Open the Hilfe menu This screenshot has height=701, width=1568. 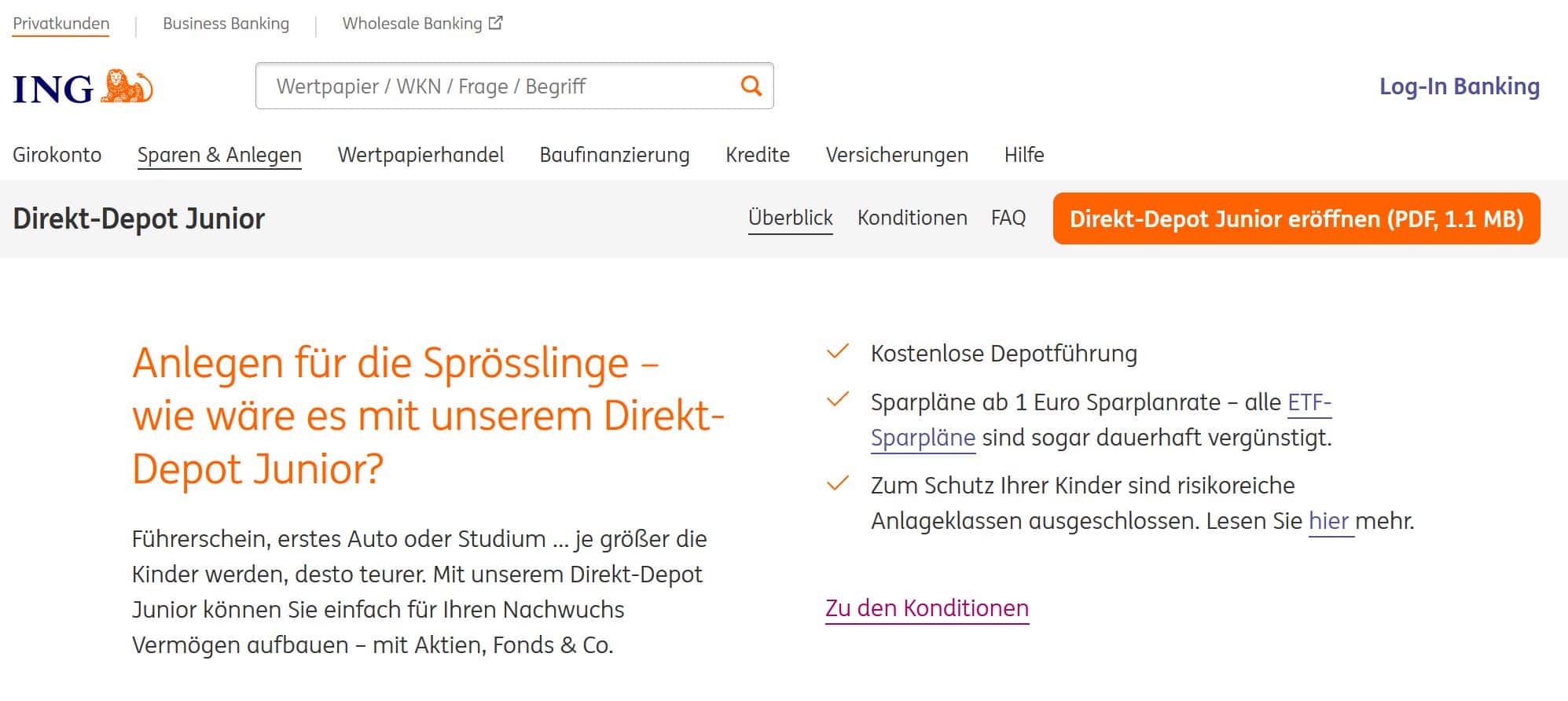click(x=1024, y=155)
